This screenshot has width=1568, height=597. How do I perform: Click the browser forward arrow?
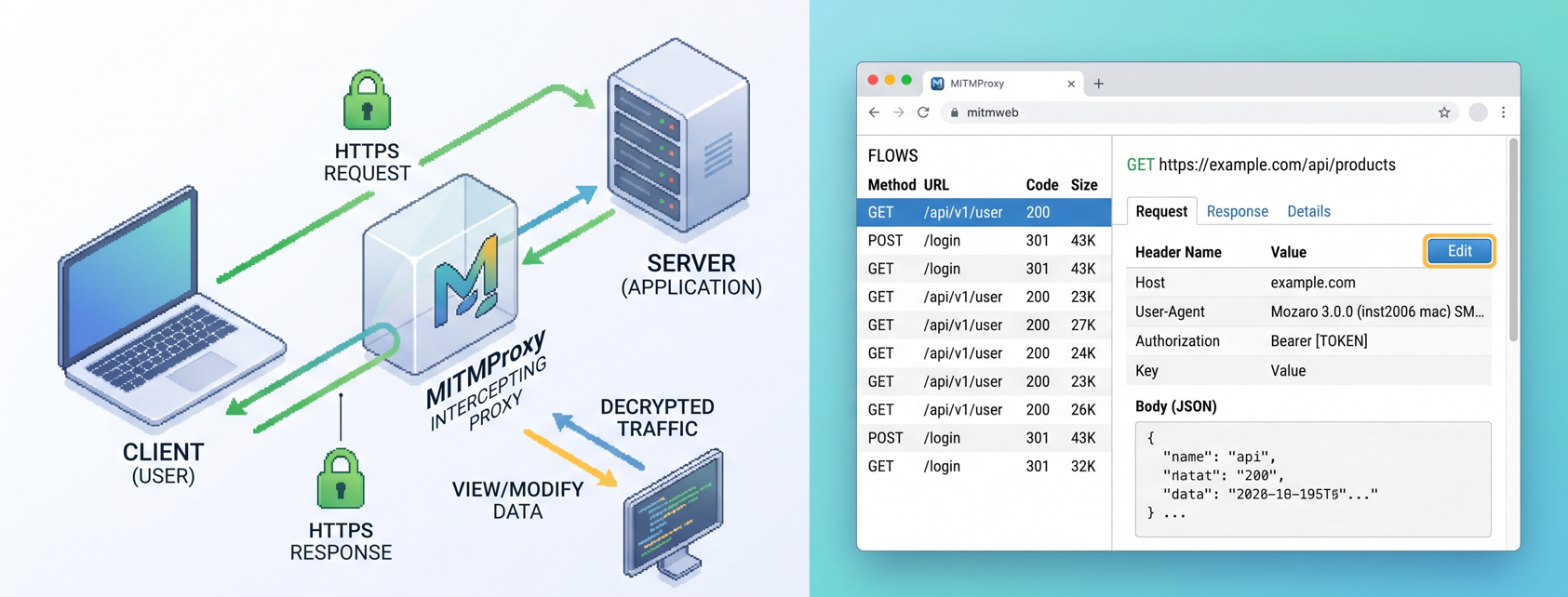pos(898,113)
